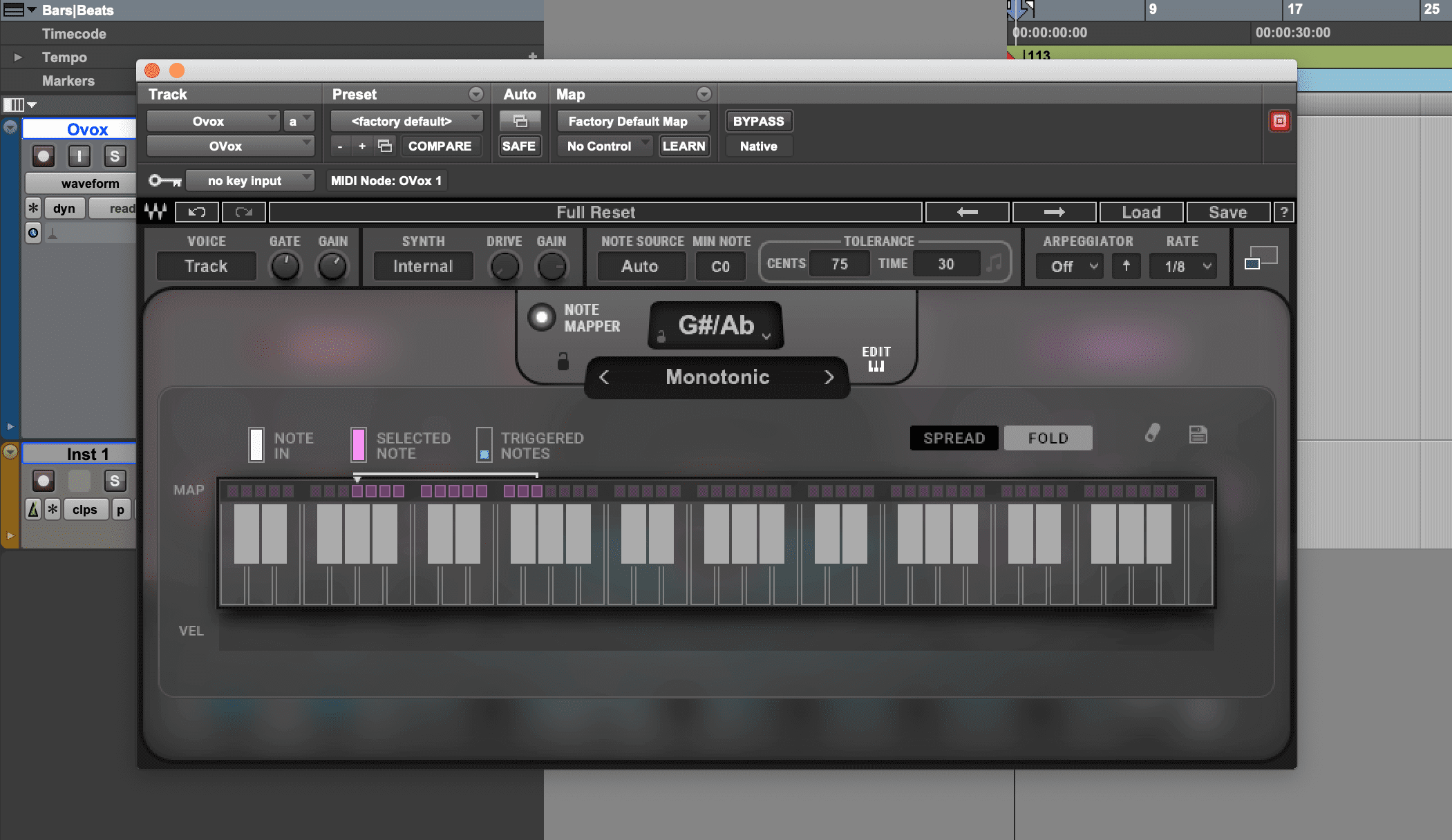
Task: Click the plug-in automation enable icon
Action: coord(520,121)
